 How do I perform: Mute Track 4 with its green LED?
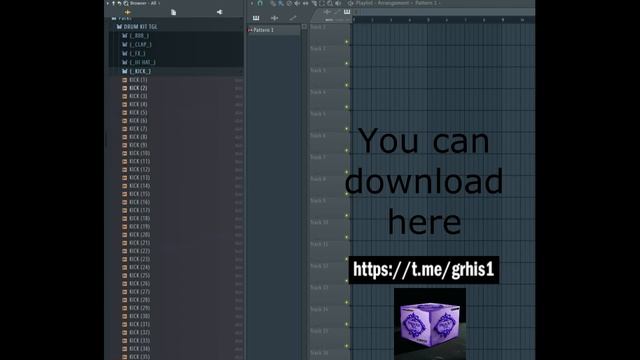point(347,107)
